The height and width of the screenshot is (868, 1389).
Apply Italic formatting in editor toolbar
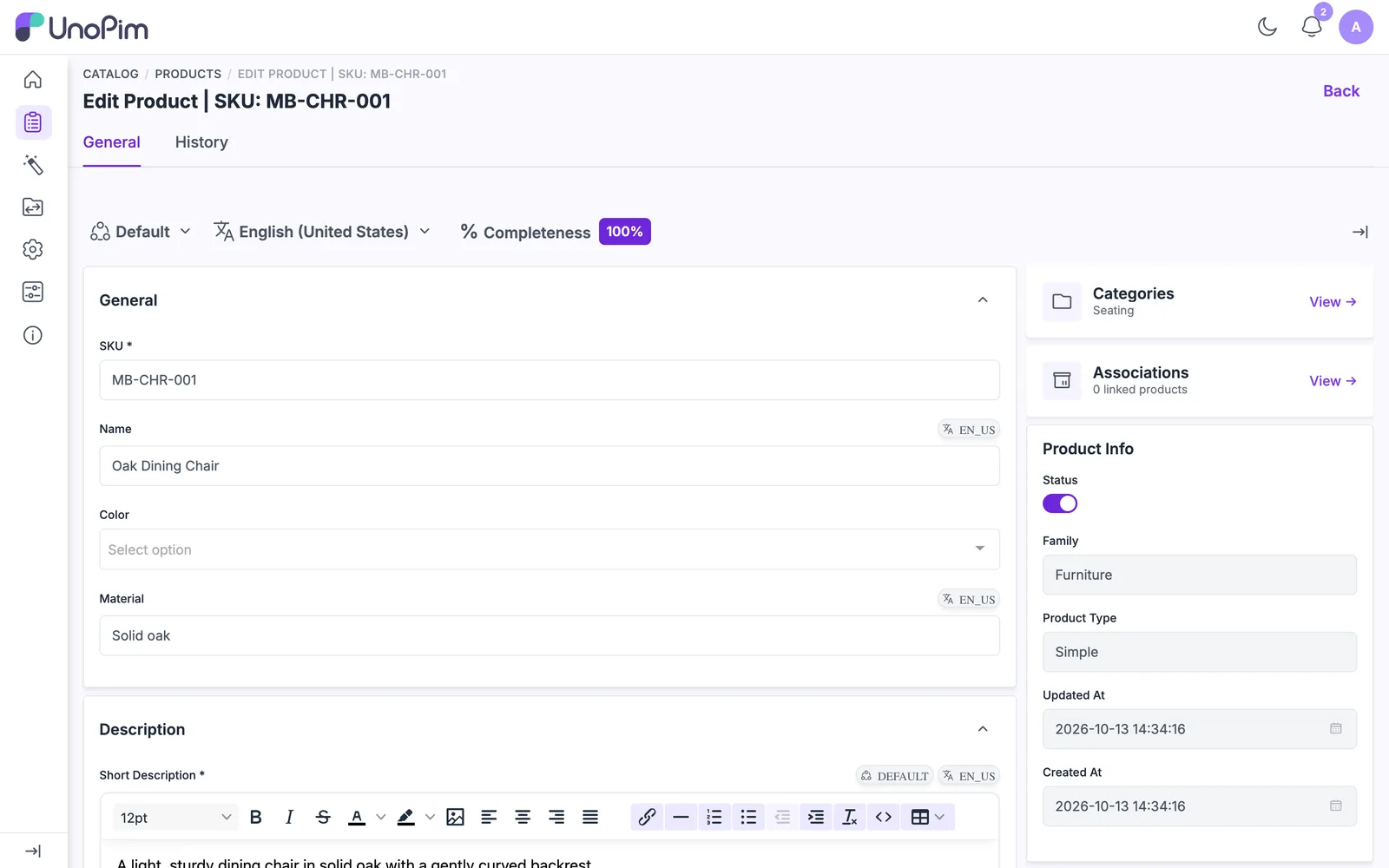click(x=289, y=817)
